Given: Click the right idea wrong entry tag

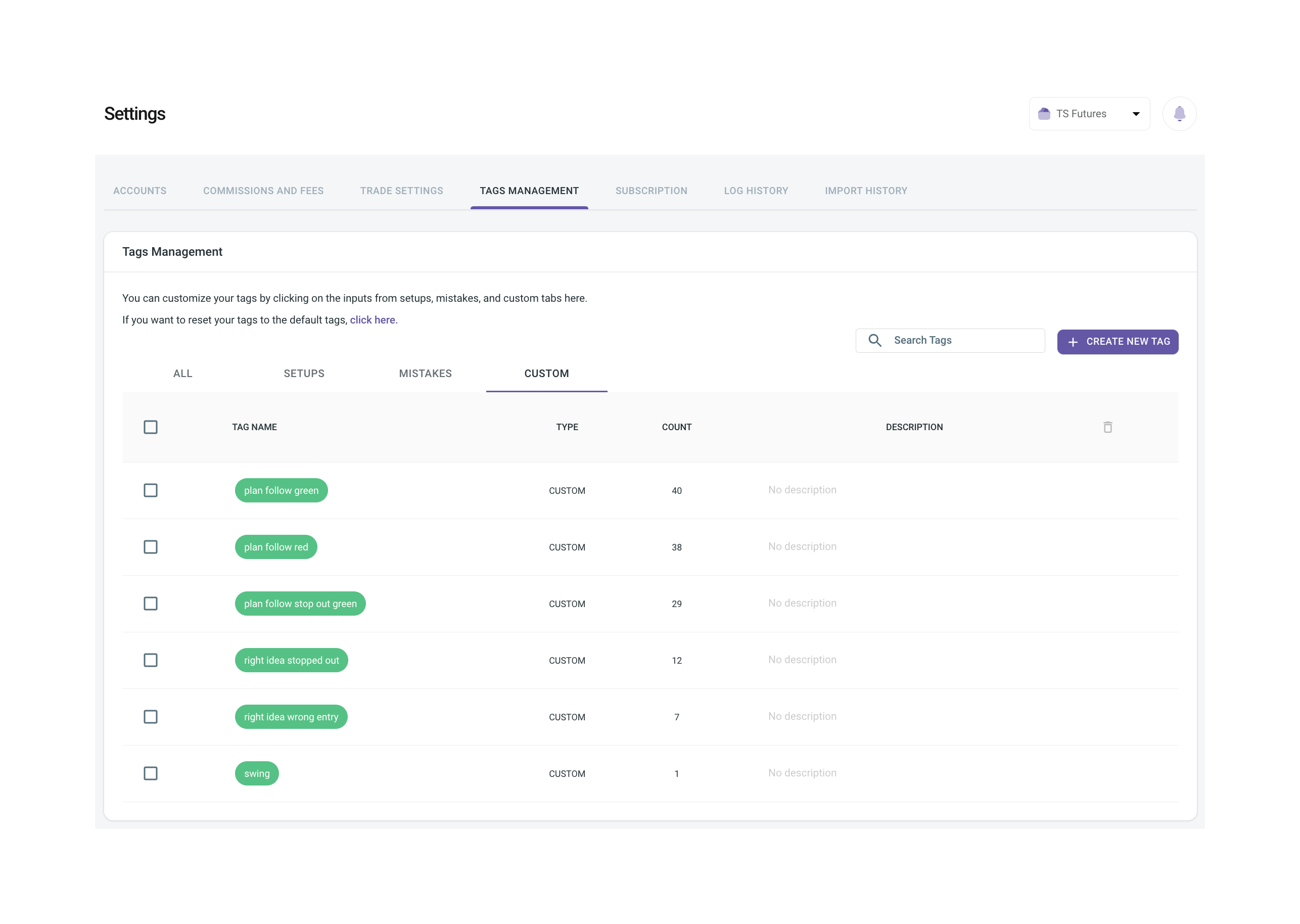Looking at the screenshot, I should pyautogui.click(x=291, y=717).
